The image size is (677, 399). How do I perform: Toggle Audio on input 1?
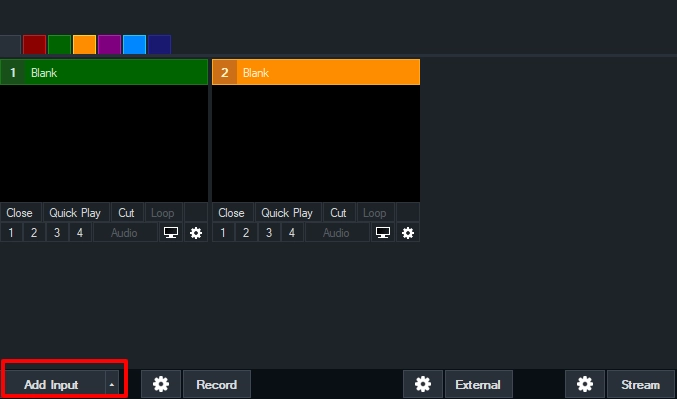[x=125, y=233]
